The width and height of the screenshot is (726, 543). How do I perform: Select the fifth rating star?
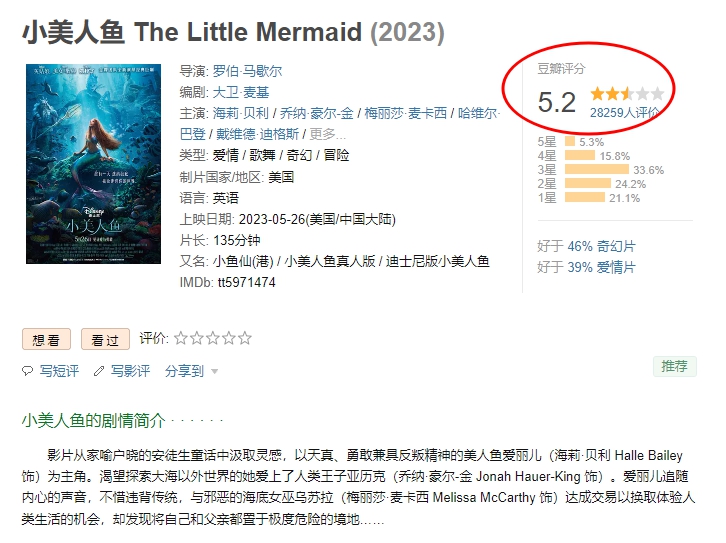[x=244, y=338]
